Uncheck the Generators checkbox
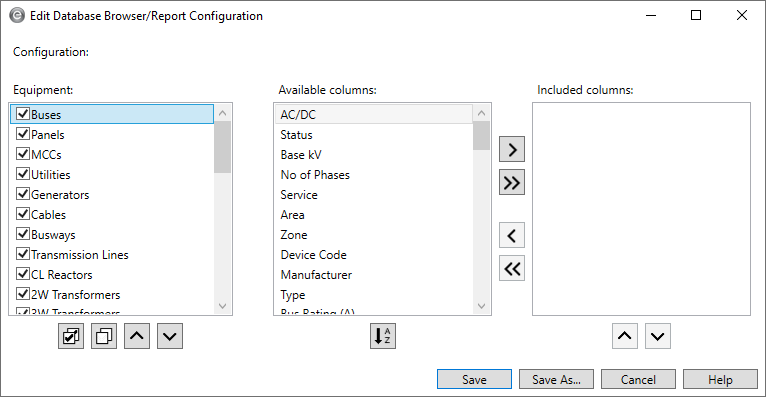Image resolution: width=766 pixels, height=397 pixels. click(x=23, y=194)
